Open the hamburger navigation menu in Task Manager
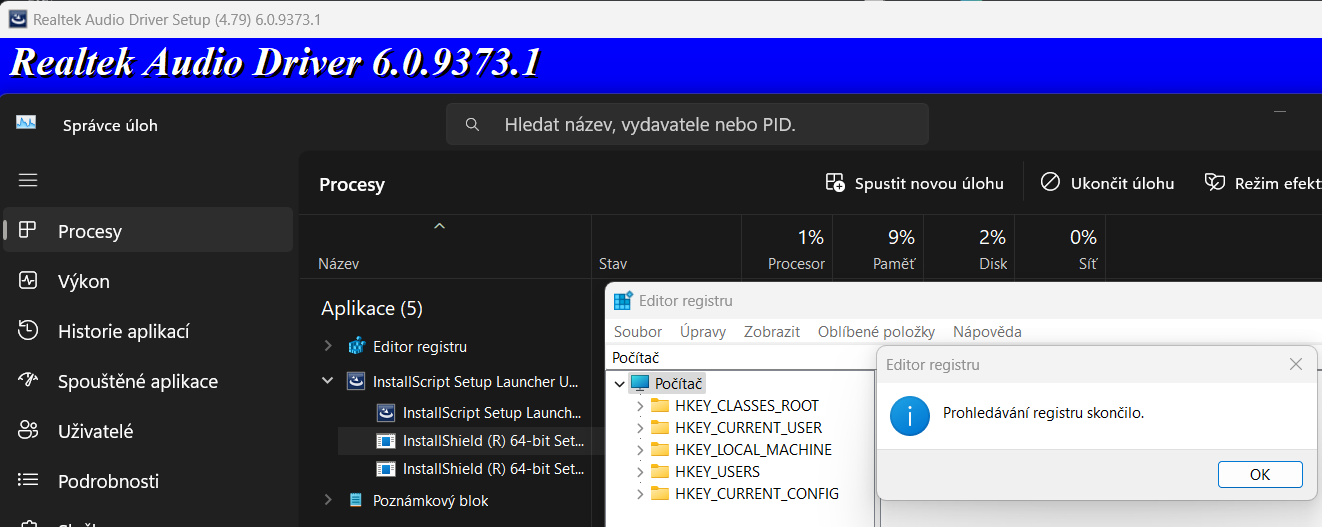 coord(28,180)
